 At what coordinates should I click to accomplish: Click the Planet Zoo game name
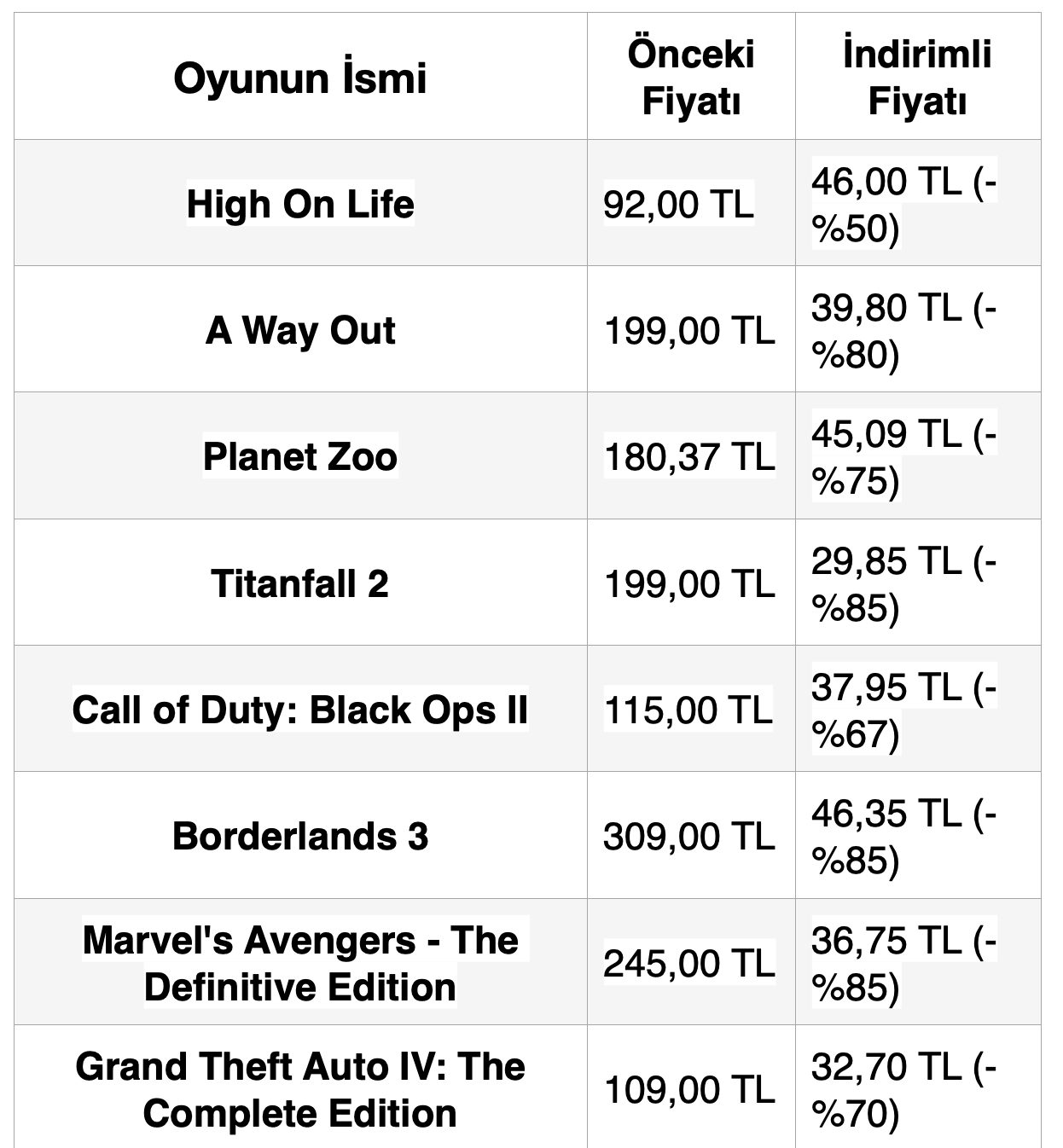click(300, 457)
